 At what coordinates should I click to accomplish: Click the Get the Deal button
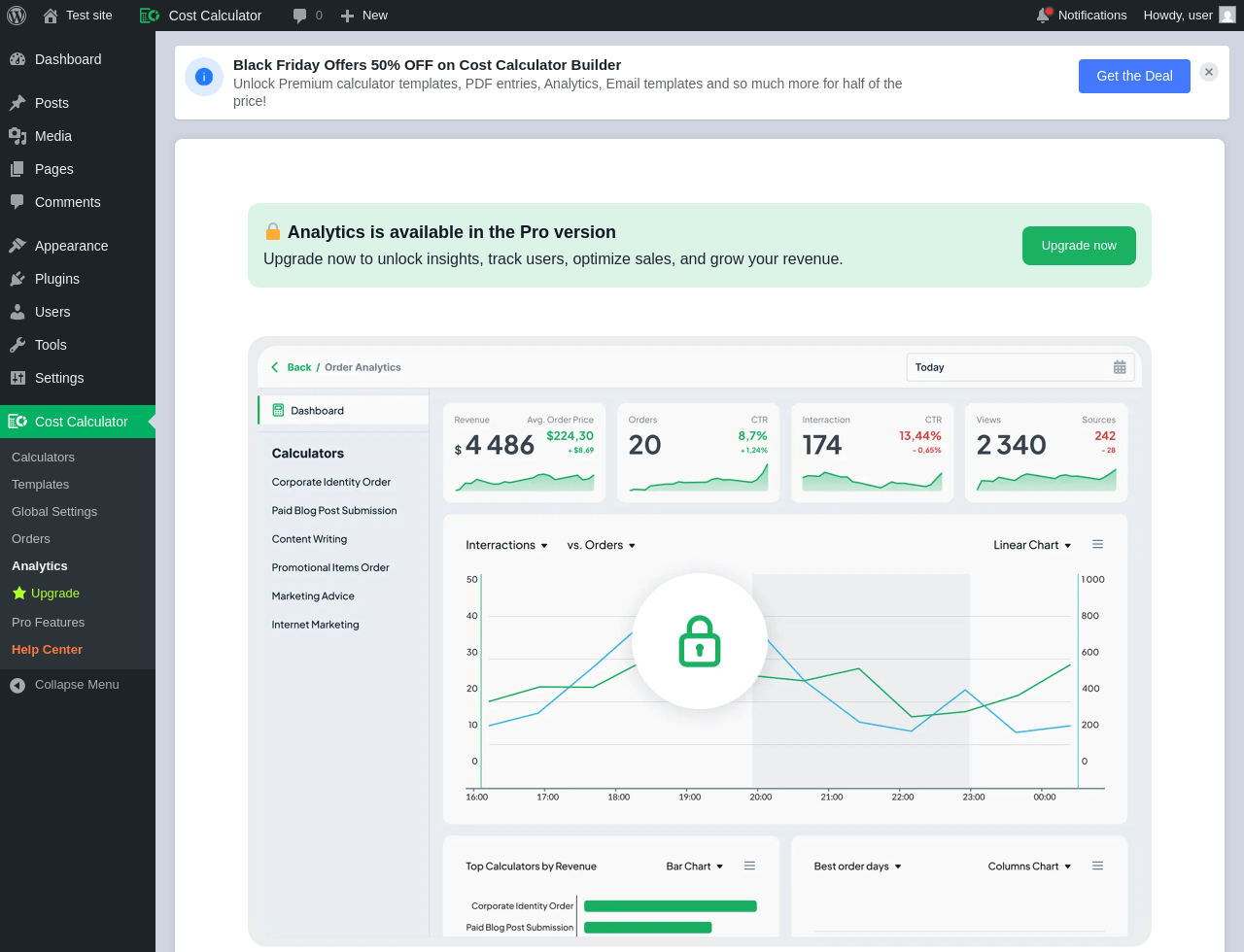pyautogui.click(x=1134, y=76)
